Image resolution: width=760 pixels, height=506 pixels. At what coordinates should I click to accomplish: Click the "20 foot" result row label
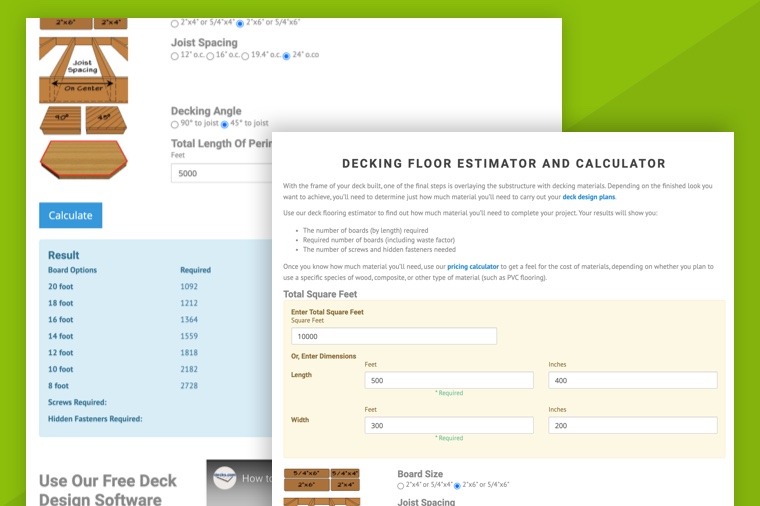pyautogui.click(x=61, y=286)
